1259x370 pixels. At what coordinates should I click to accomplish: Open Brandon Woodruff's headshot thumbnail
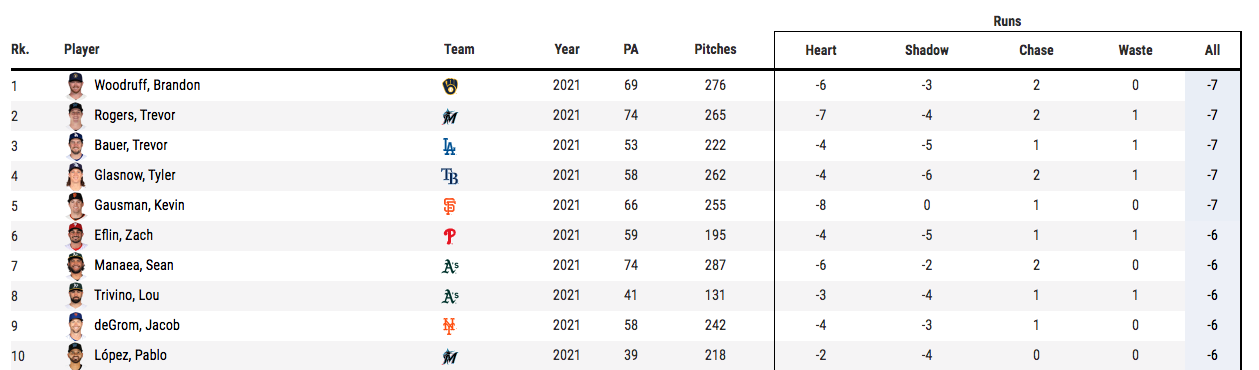[76, 85]
